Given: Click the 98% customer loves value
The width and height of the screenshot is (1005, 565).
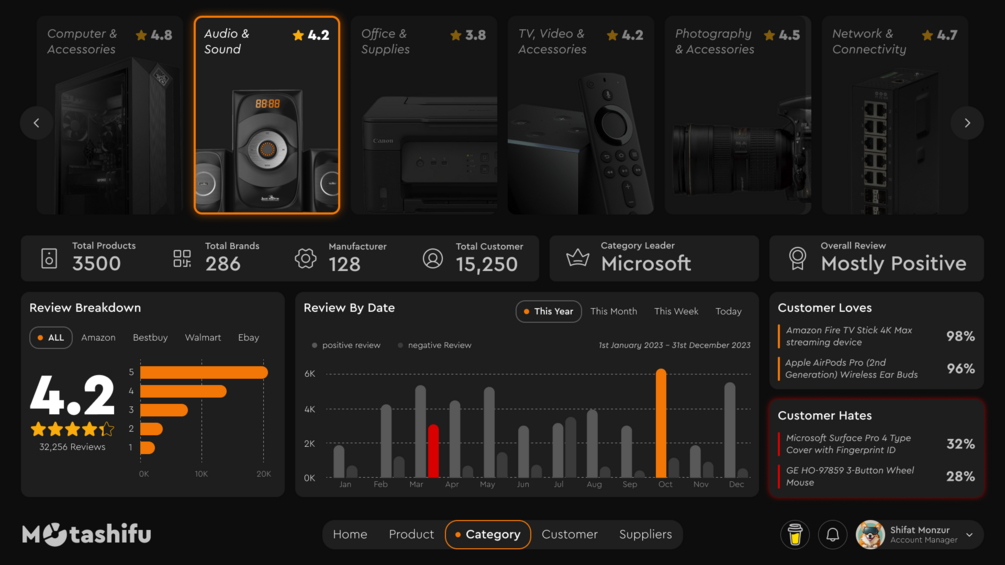Looking at the screenshot, I should pyautogui.click(x=960, y=336).
